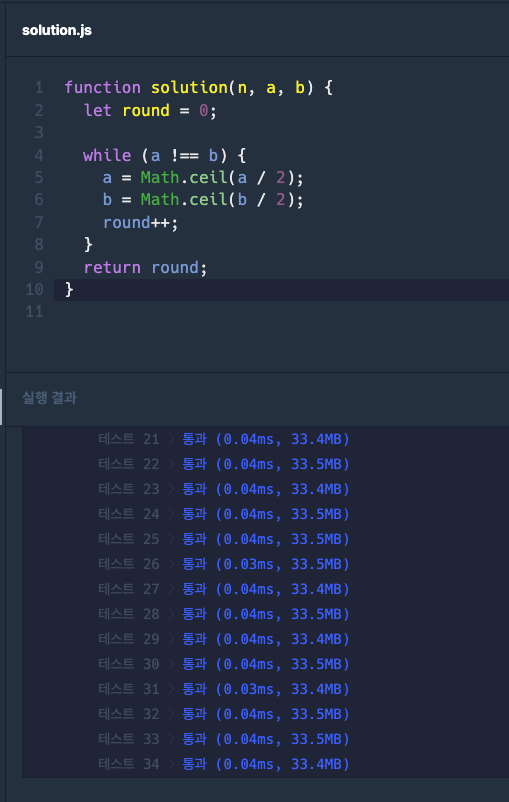Click the 'let round = 0;' line
The height and width of the screenshot is (802, 509).
[150, 110]
